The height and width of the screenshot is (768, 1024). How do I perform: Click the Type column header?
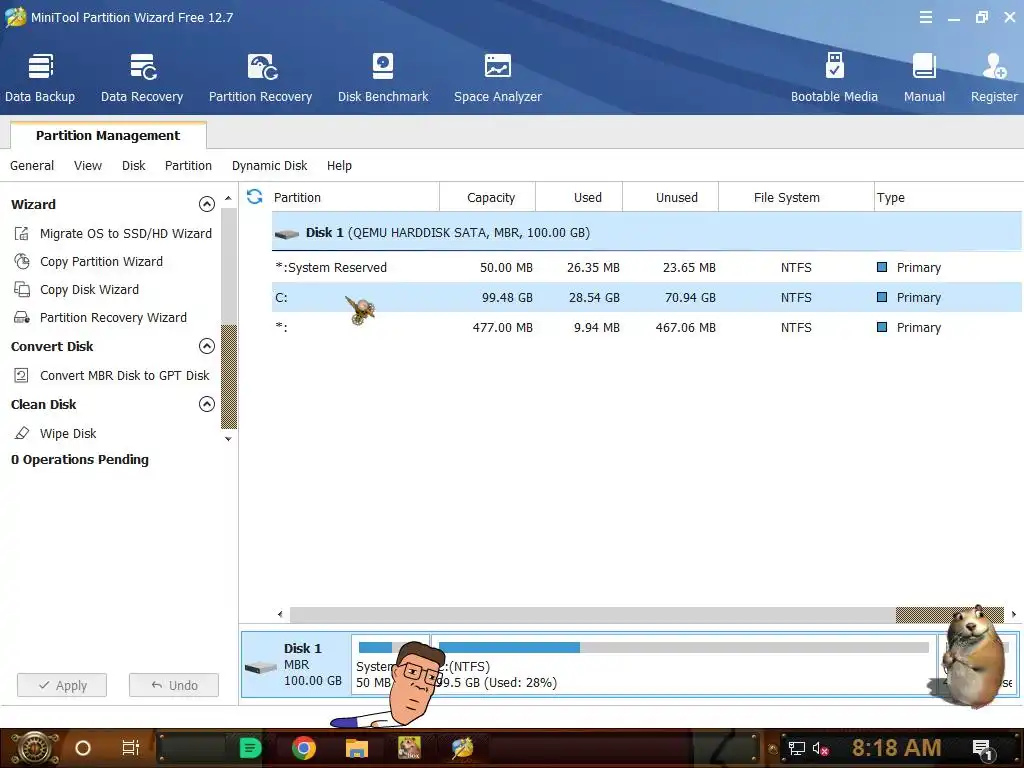click(x=948, y=197)
